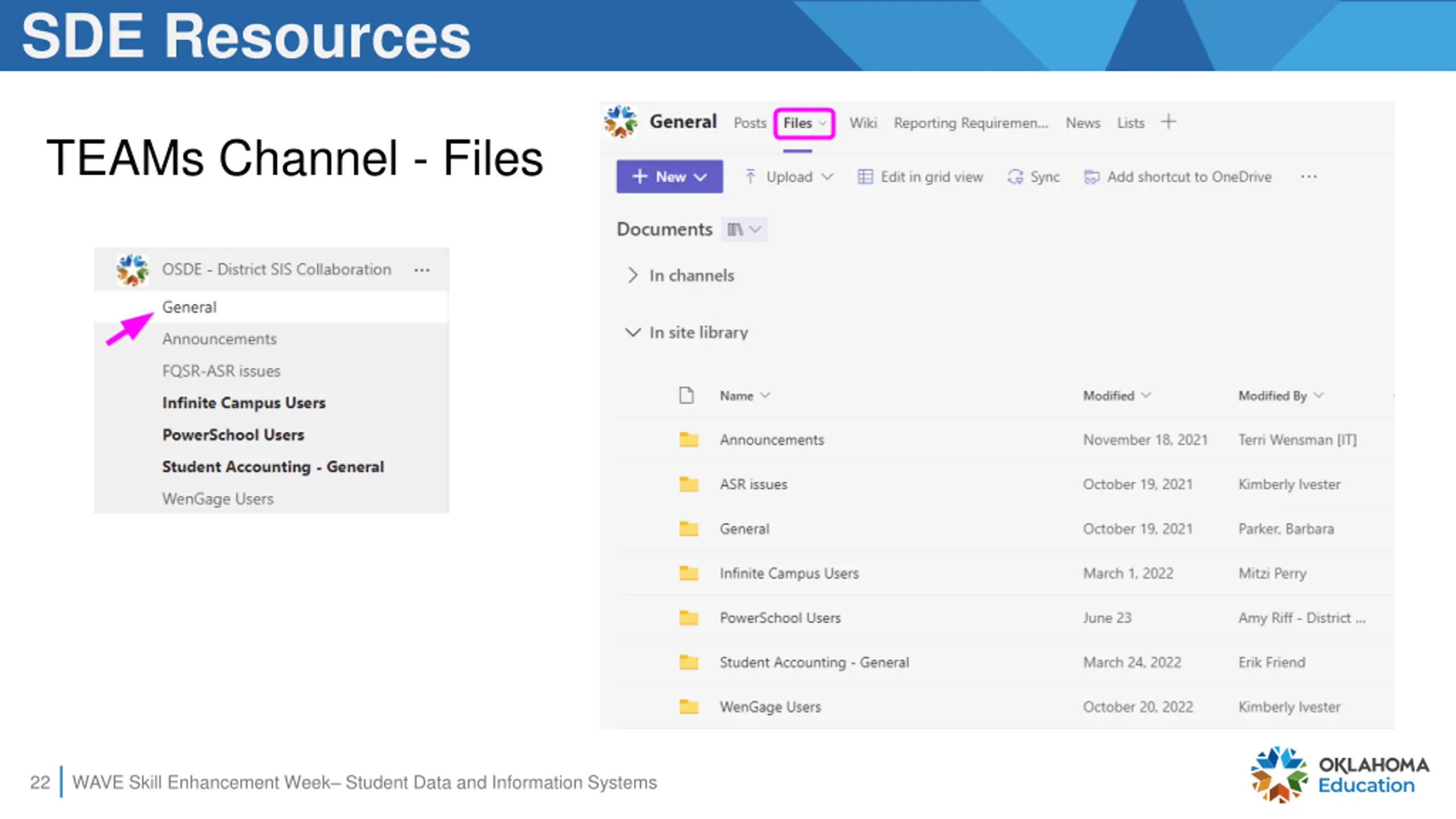Click the October 20, 2022 modified date
The height and width of the screenshot is (819, 1456).
coord(1138,706)
